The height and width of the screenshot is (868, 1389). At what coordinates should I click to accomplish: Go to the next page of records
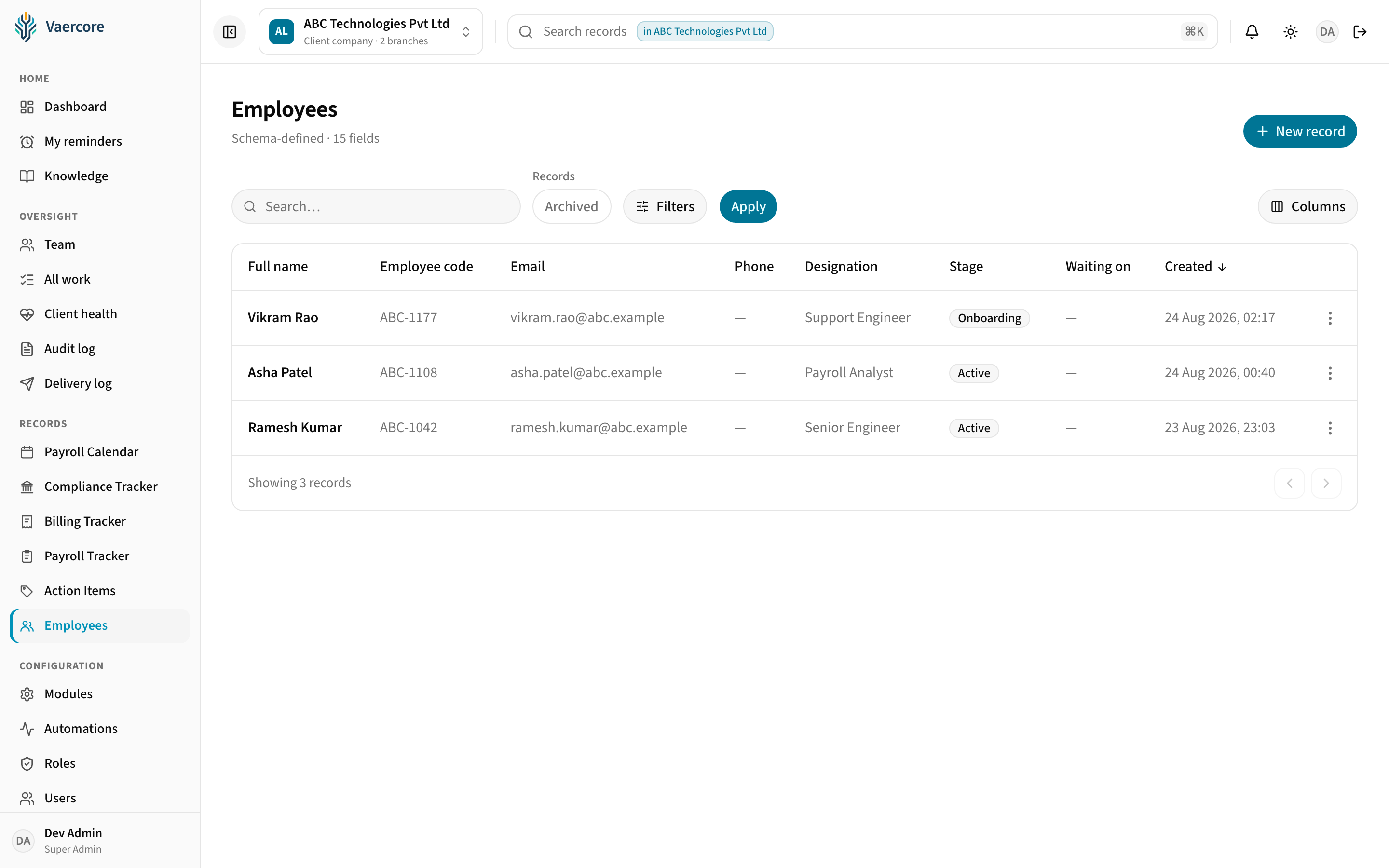[1325, 483]
